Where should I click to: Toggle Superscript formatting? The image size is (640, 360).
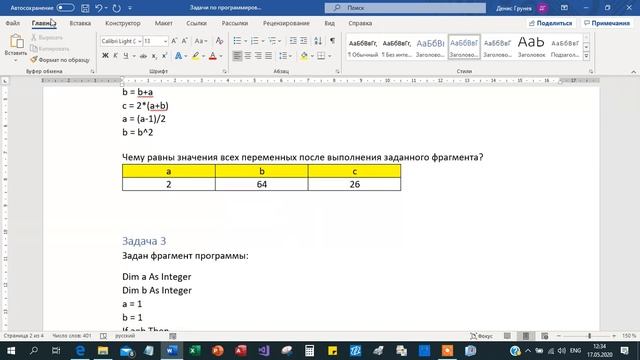164,56
